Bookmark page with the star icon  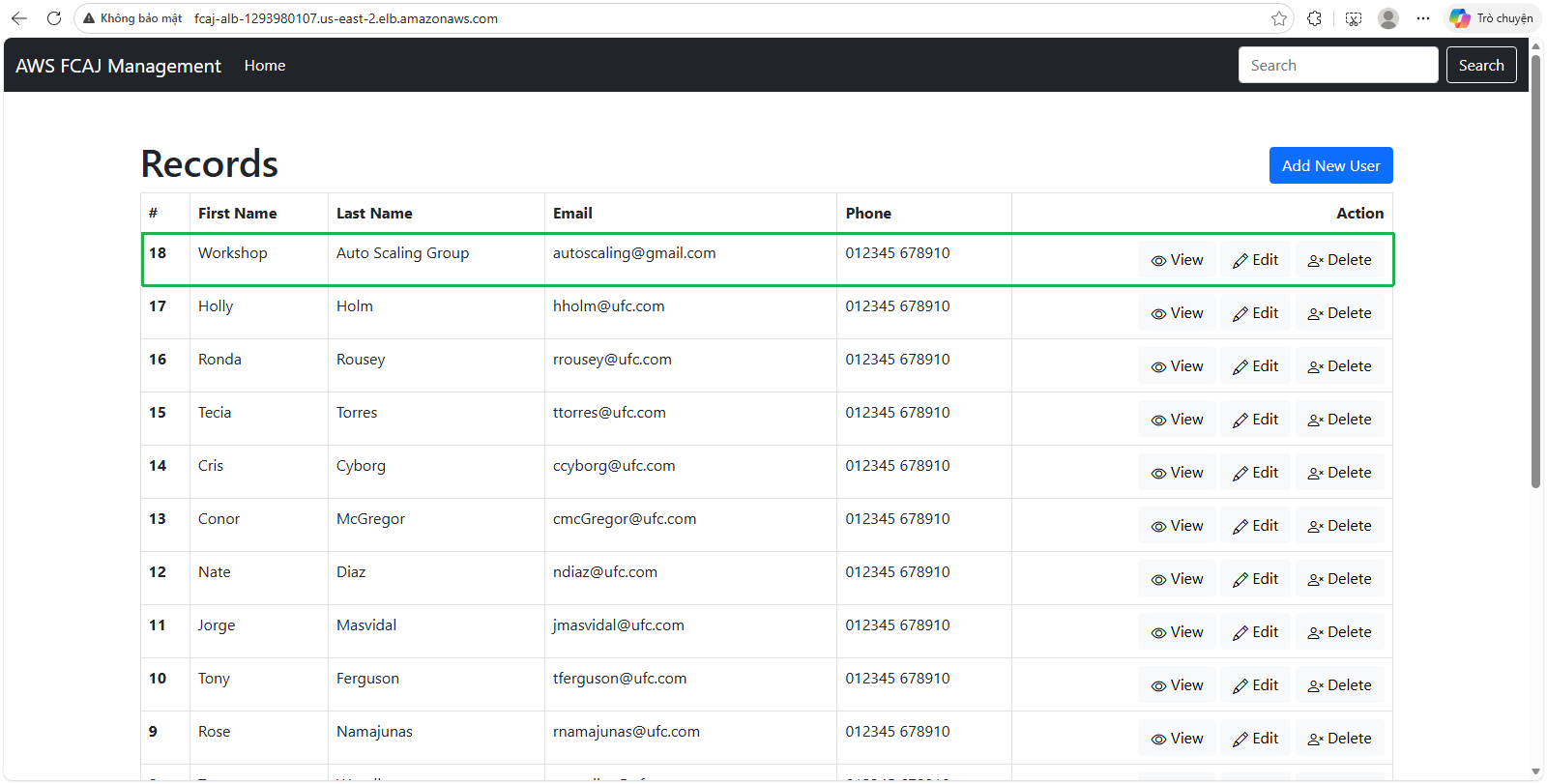(x=1279, y=18)
